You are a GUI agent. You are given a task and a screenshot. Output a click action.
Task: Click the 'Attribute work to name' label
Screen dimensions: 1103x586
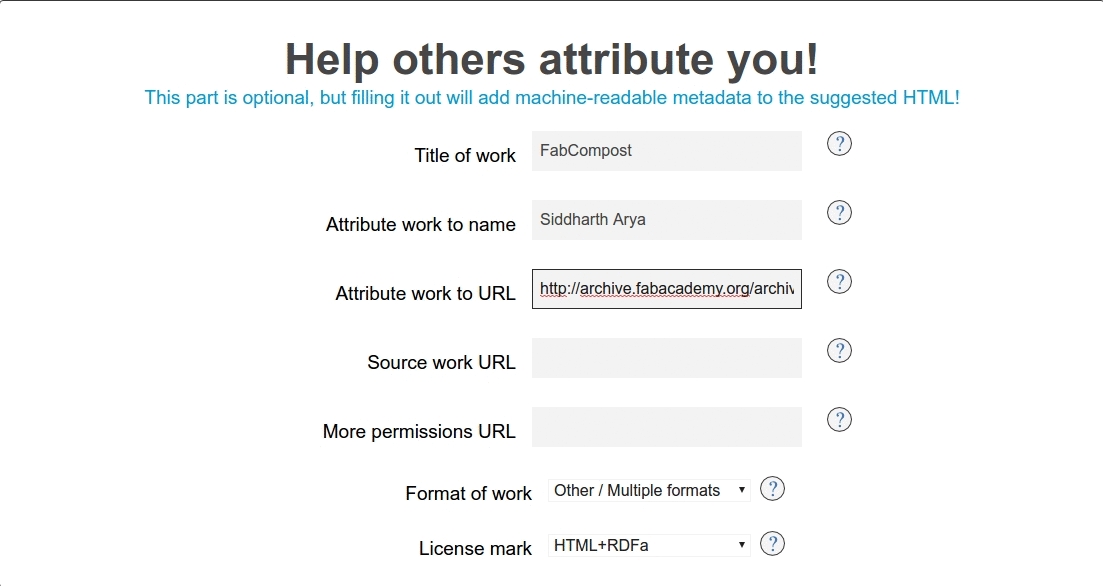[421, 224]
